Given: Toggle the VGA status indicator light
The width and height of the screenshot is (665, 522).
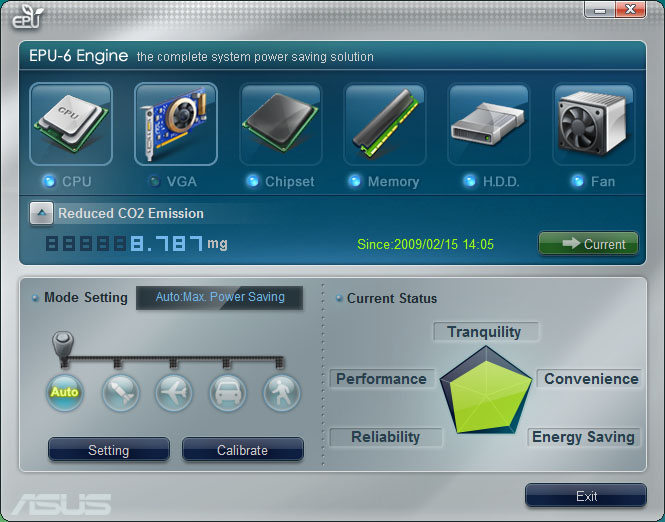Looking at the screenshot, I should point(153,182).
